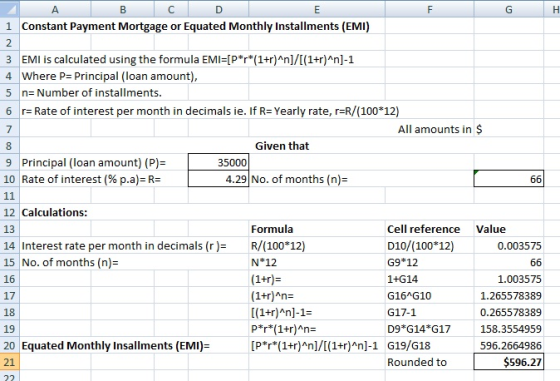Click the 'Value' heading cell
Viewport: 560px width, 381px height.
(x=491, y=229)
